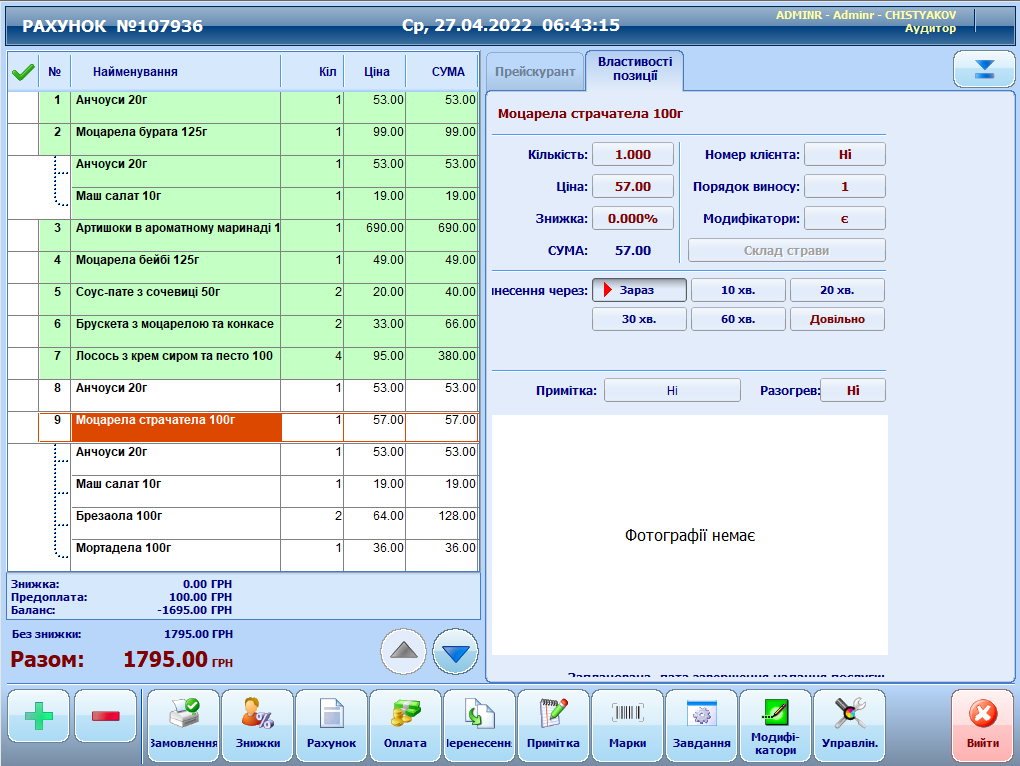The height and width of the screenshot is (766, 1020).
Task: Collapse panel with the top-right down arrow
Action: (984, 69)
